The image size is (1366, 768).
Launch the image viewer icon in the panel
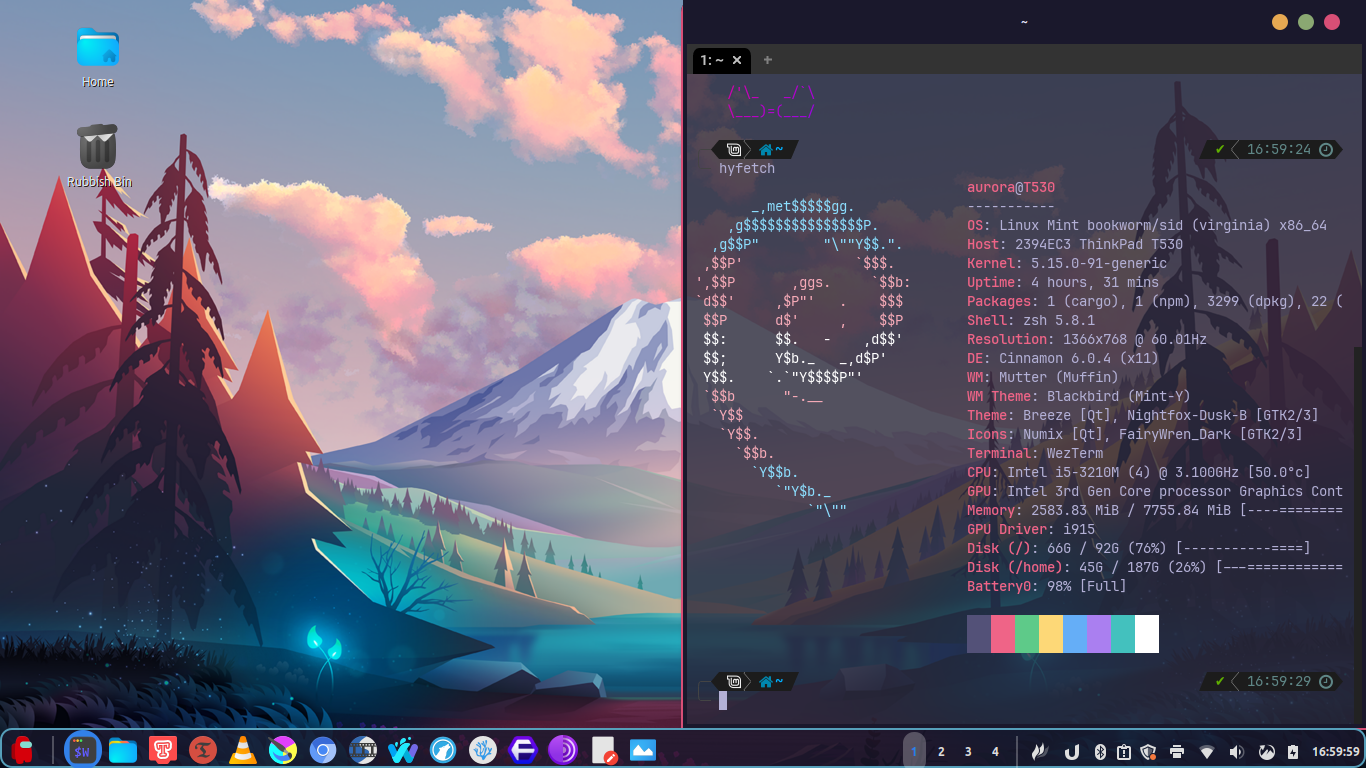pos(643,749)
